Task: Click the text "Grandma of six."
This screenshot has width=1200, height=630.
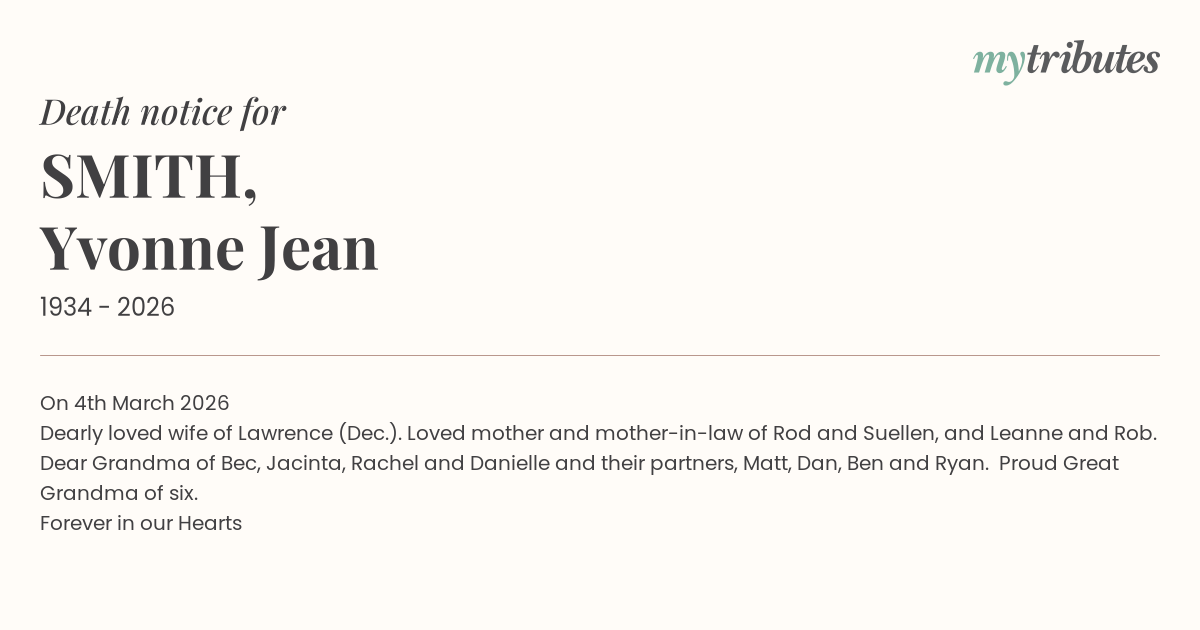Action: (119, 493)
